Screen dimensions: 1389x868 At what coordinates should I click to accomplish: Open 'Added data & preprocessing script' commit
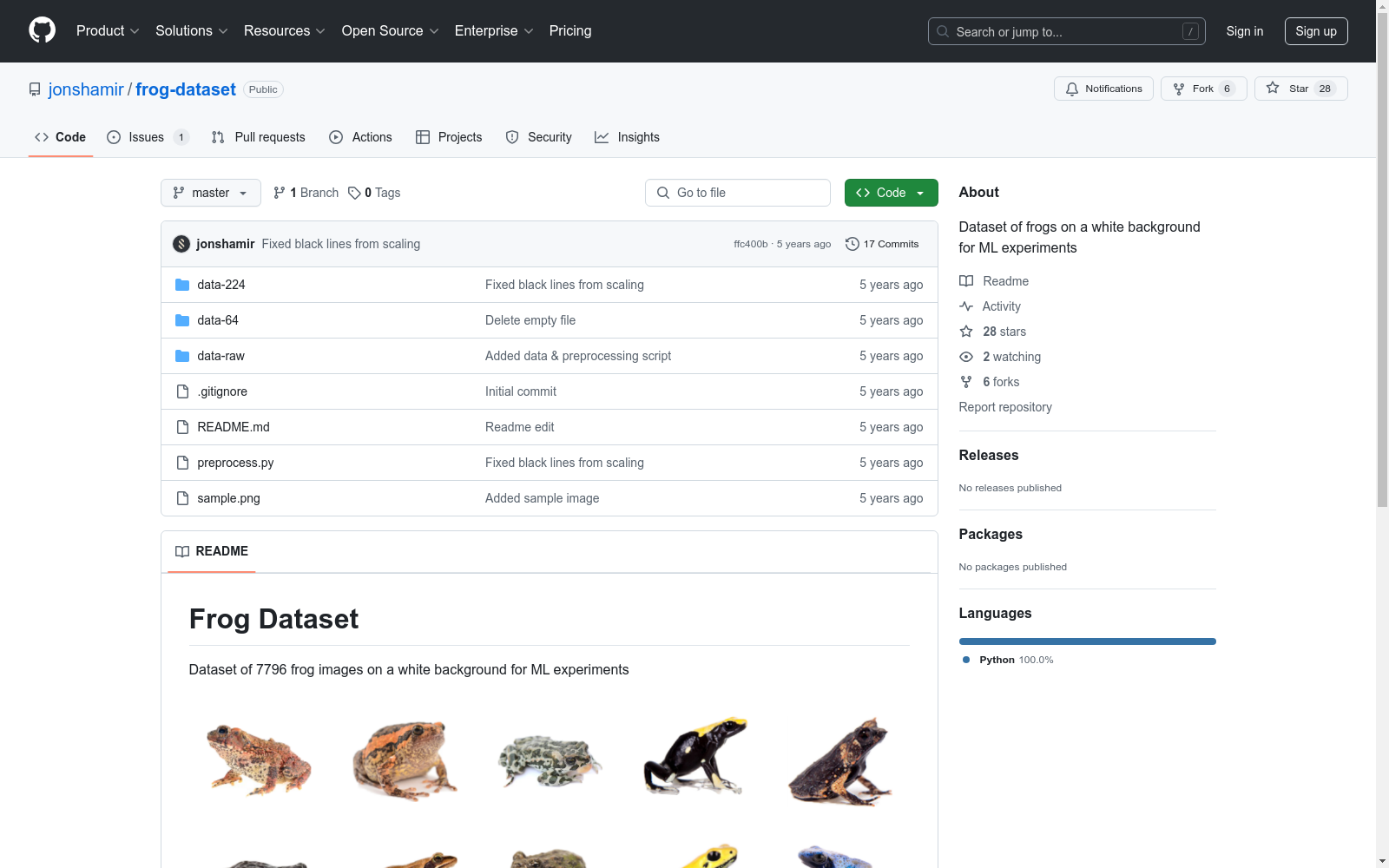click(x=578, y=356)
